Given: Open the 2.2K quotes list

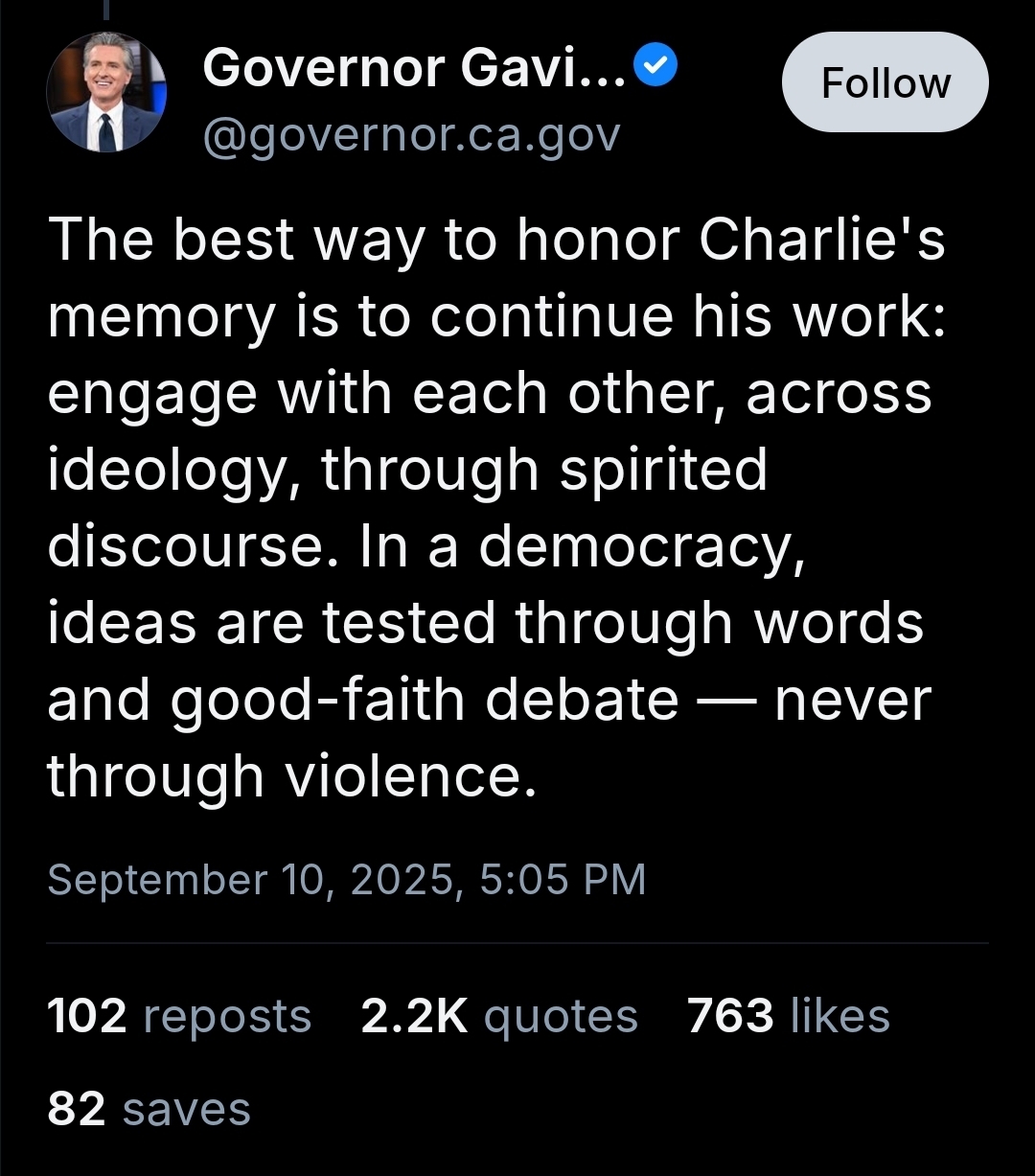Looking at the screenshot, I should 498,1016.
